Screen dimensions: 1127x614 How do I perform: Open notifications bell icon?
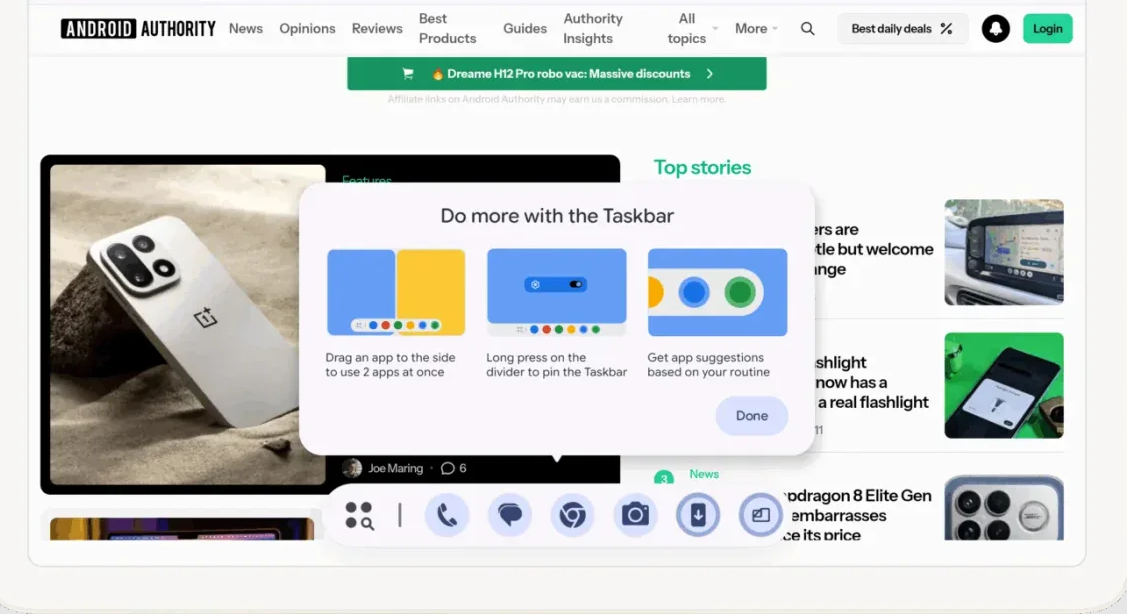[995, 29]
